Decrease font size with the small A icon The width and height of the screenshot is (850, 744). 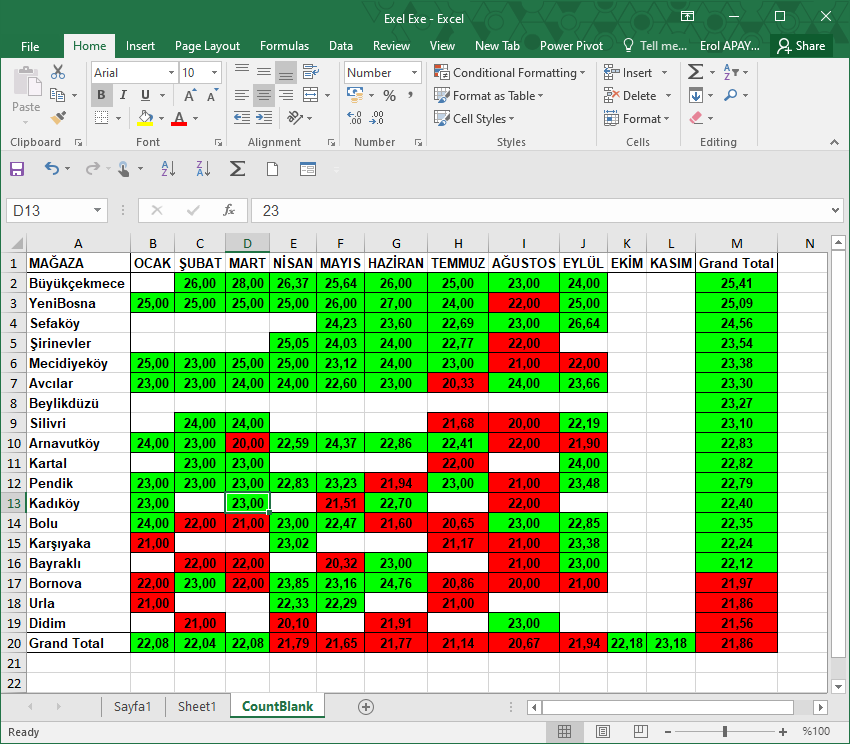coord(212,95)
